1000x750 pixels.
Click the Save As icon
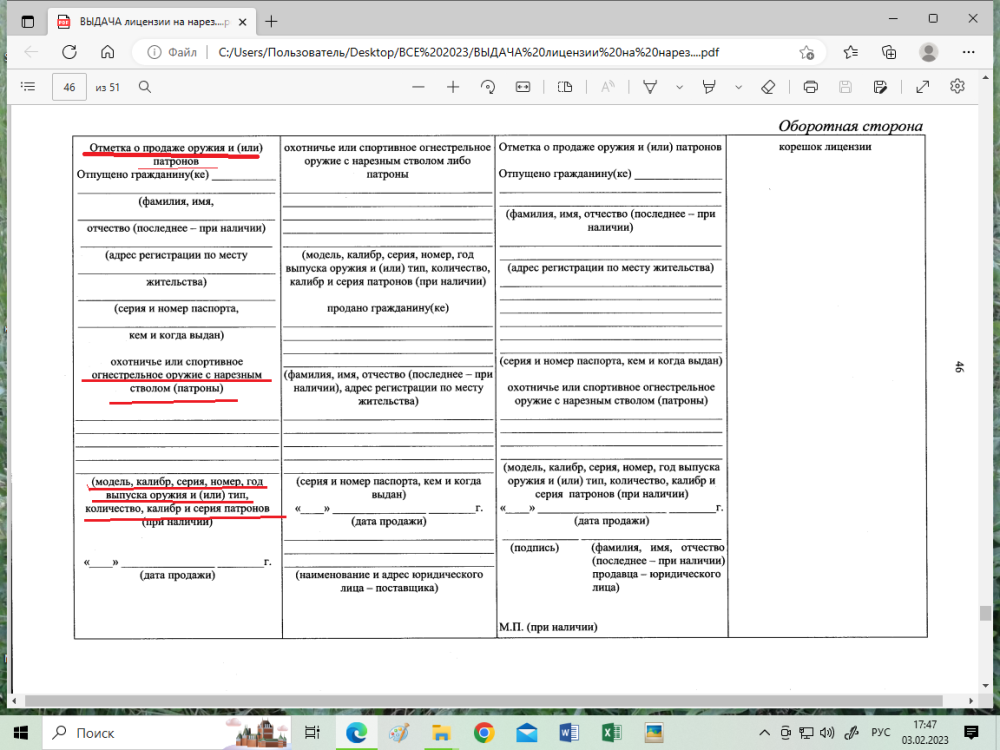pos(880,87)
